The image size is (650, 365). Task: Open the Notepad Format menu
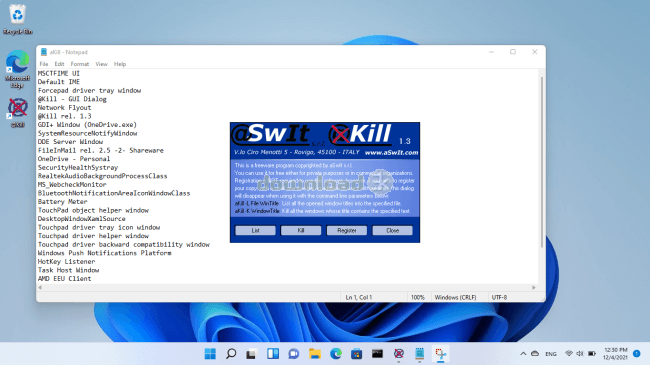80,64
